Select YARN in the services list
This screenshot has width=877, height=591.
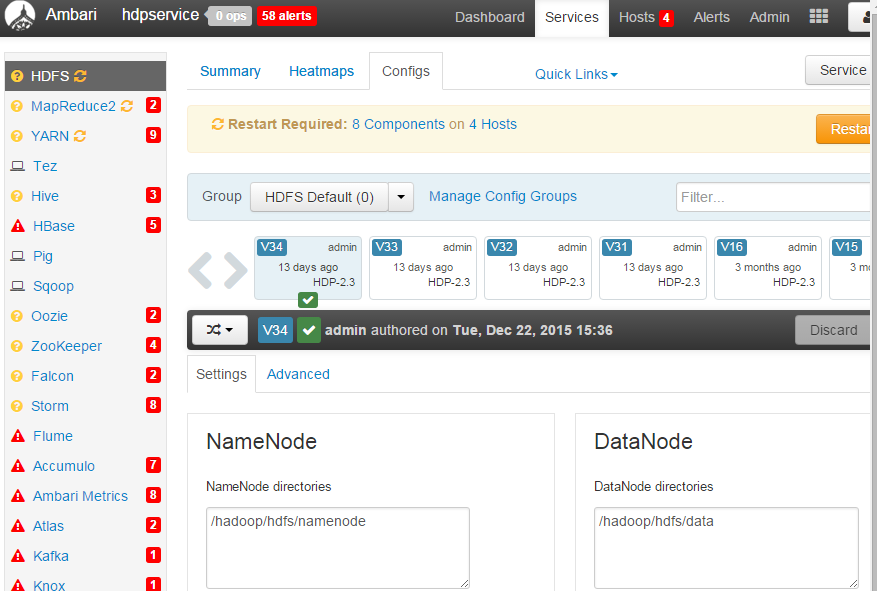pyautogui.click(x=50, y=136)
